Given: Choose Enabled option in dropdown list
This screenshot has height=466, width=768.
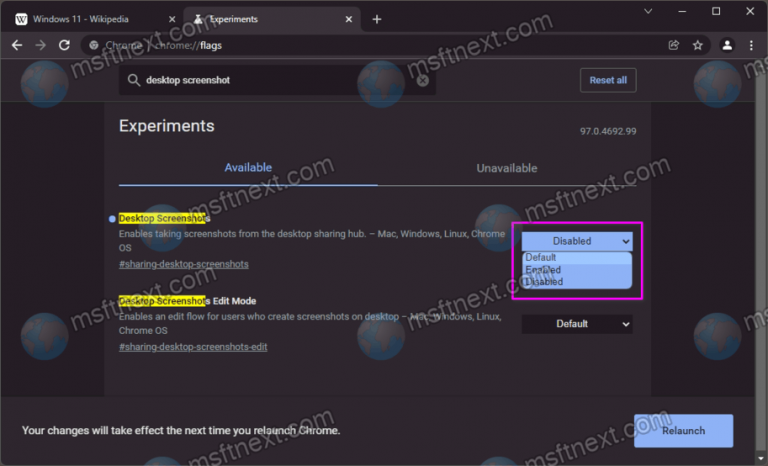Looking at the screenshot, I should click(577, 270).
